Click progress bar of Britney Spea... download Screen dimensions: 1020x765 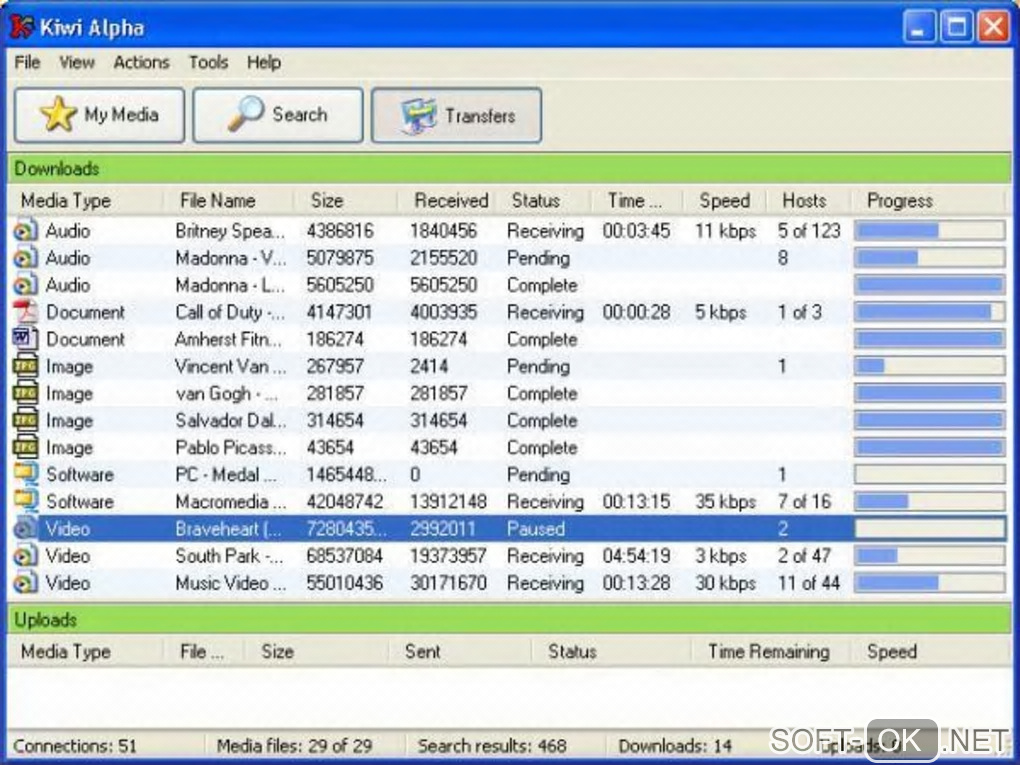930,230
